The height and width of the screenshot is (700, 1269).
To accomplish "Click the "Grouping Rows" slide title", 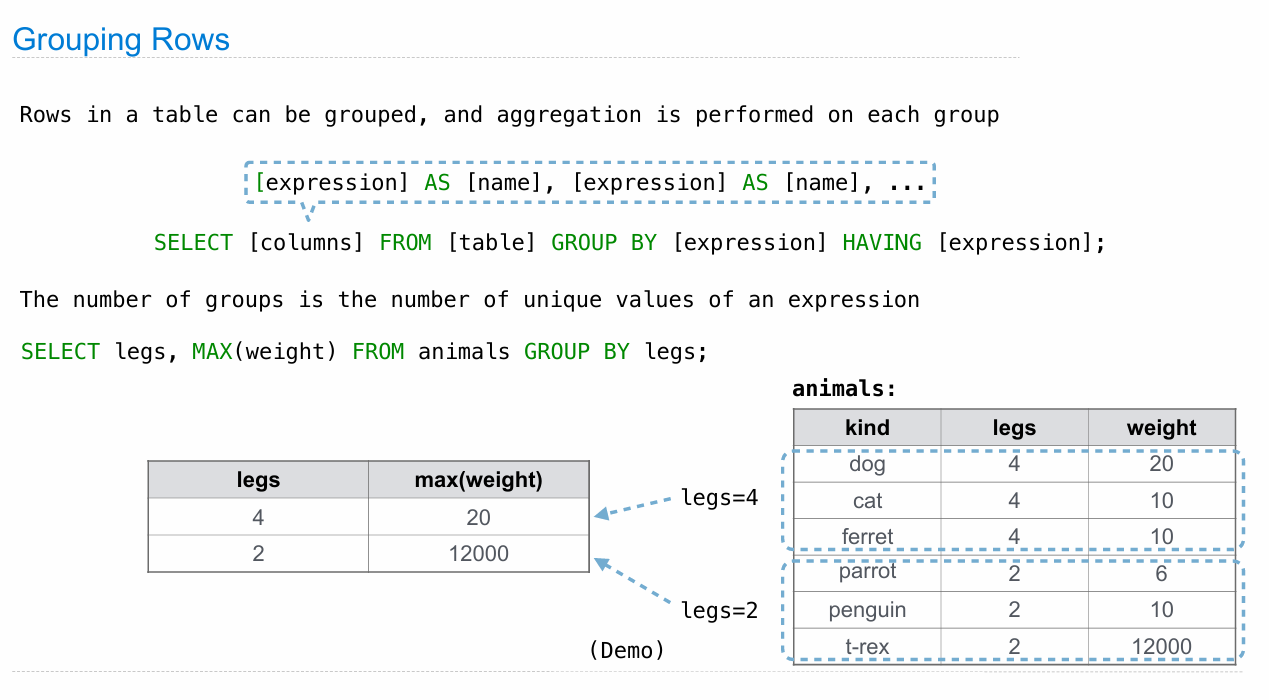I will (121, 40).
